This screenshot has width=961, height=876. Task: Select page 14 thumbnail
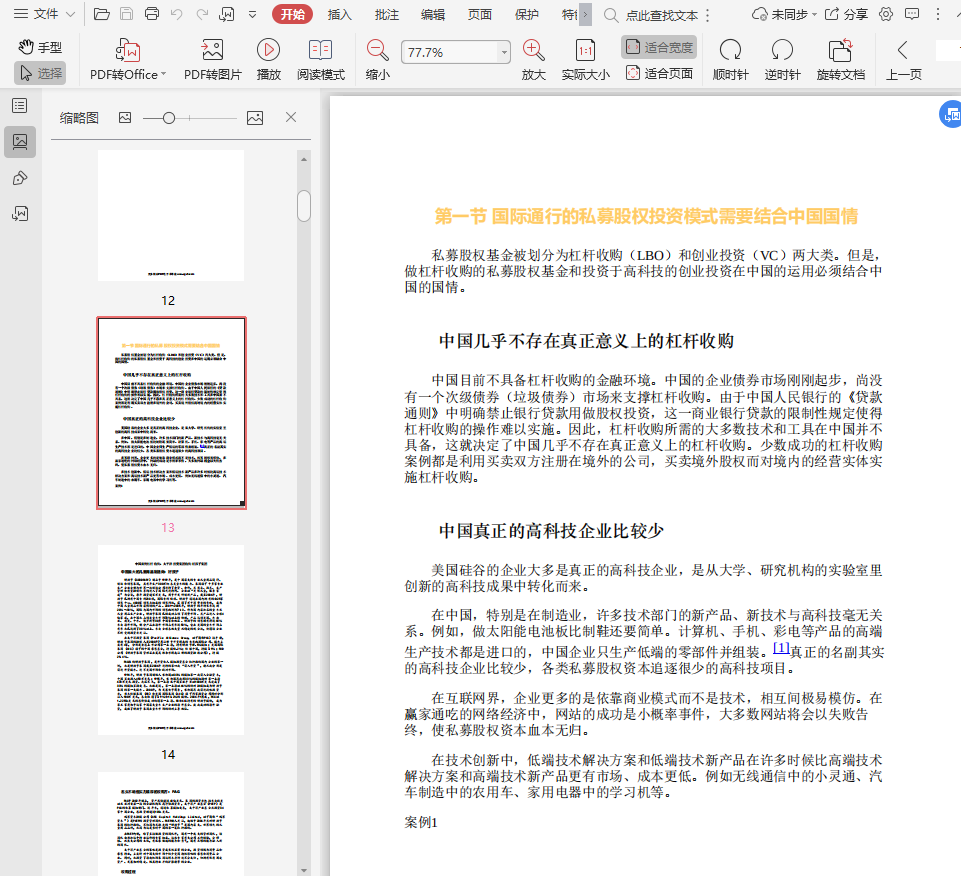pyautogui.click(x=170, y=640)
